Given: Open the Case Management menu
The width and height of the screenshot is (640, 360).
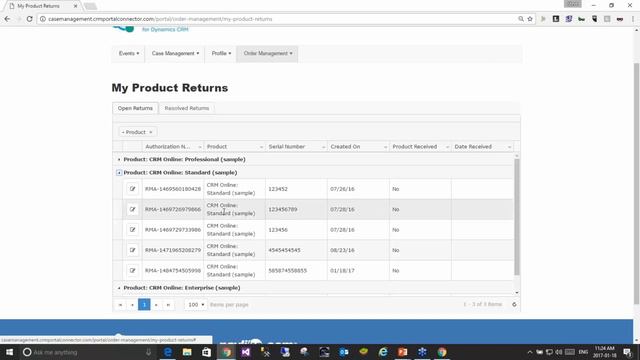Looking at the screenshot, I should point(175,53).
